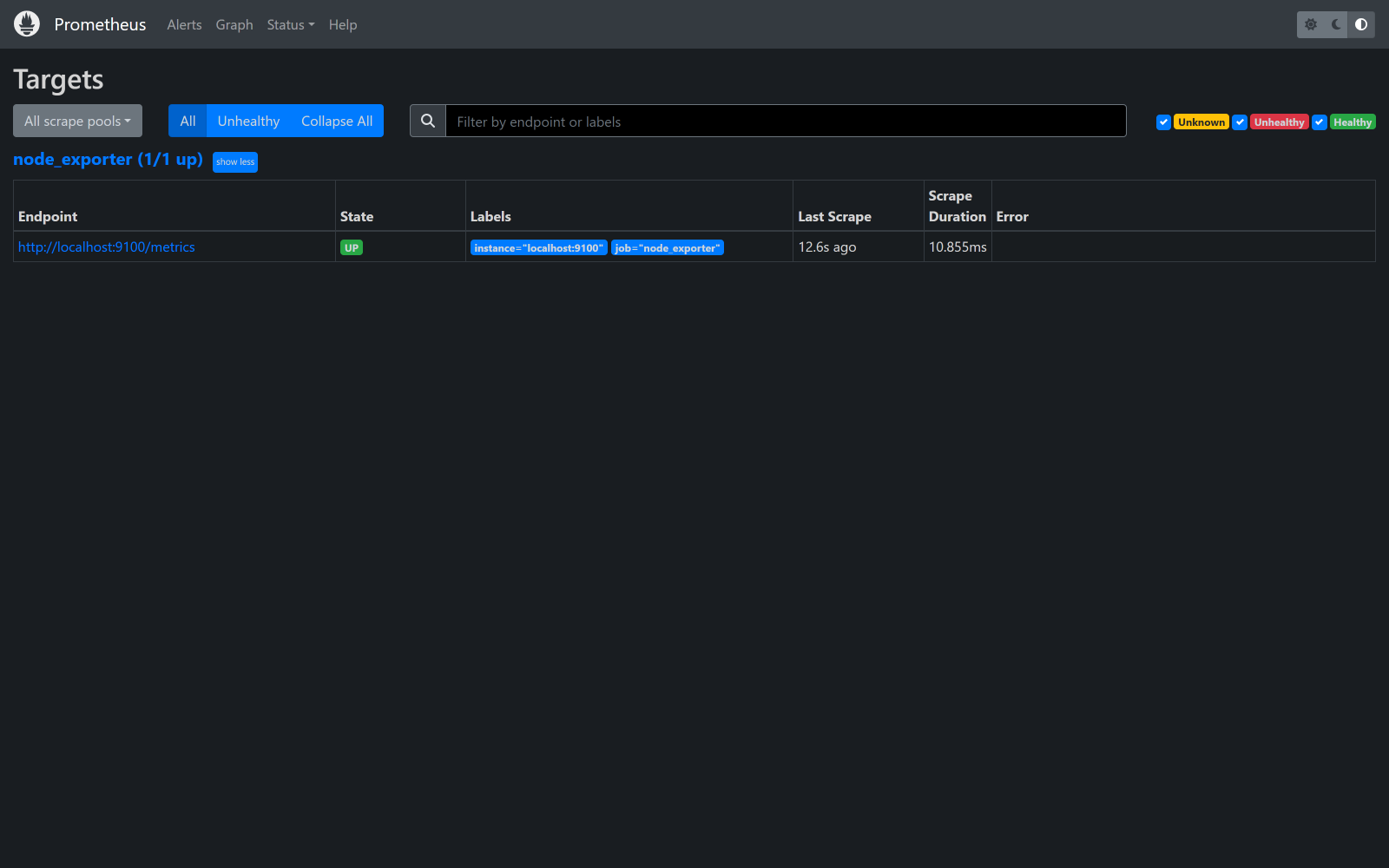Click the instance="localhost:9100" label badge
The image size is (1389, 868).
click(x=538, y=247)
